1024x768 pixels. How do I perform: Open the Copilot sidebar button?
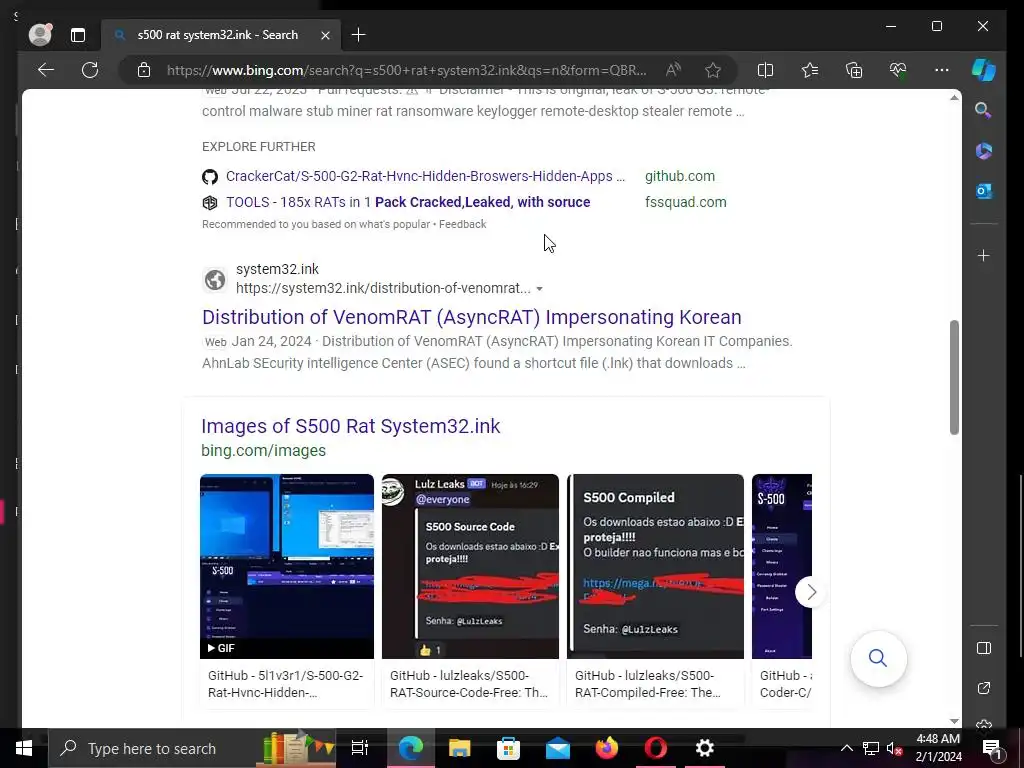click(x=984, y=70)
